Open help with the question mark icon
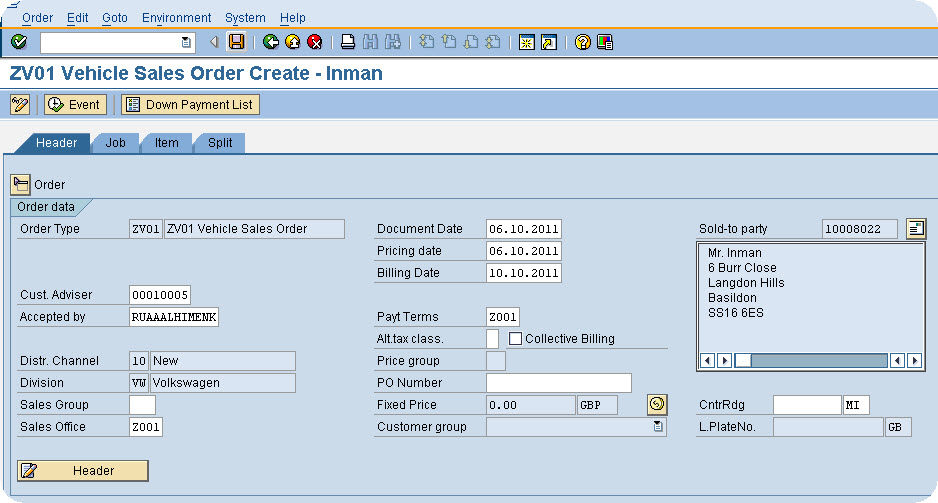938x503 pixels. (x=583, y=42)
